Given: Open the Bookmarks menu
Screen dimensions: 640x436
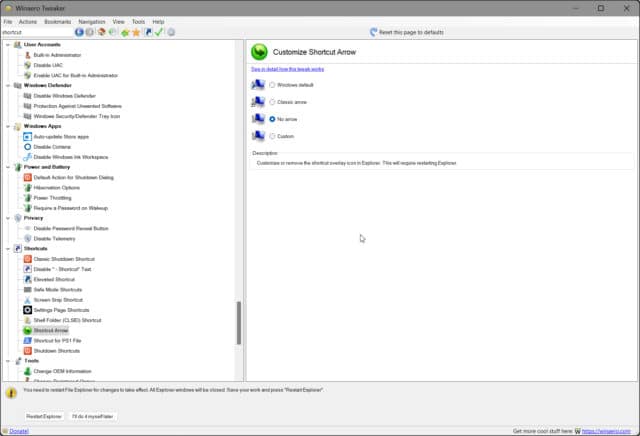Looking at the screenshot, I should click(58, 22).
